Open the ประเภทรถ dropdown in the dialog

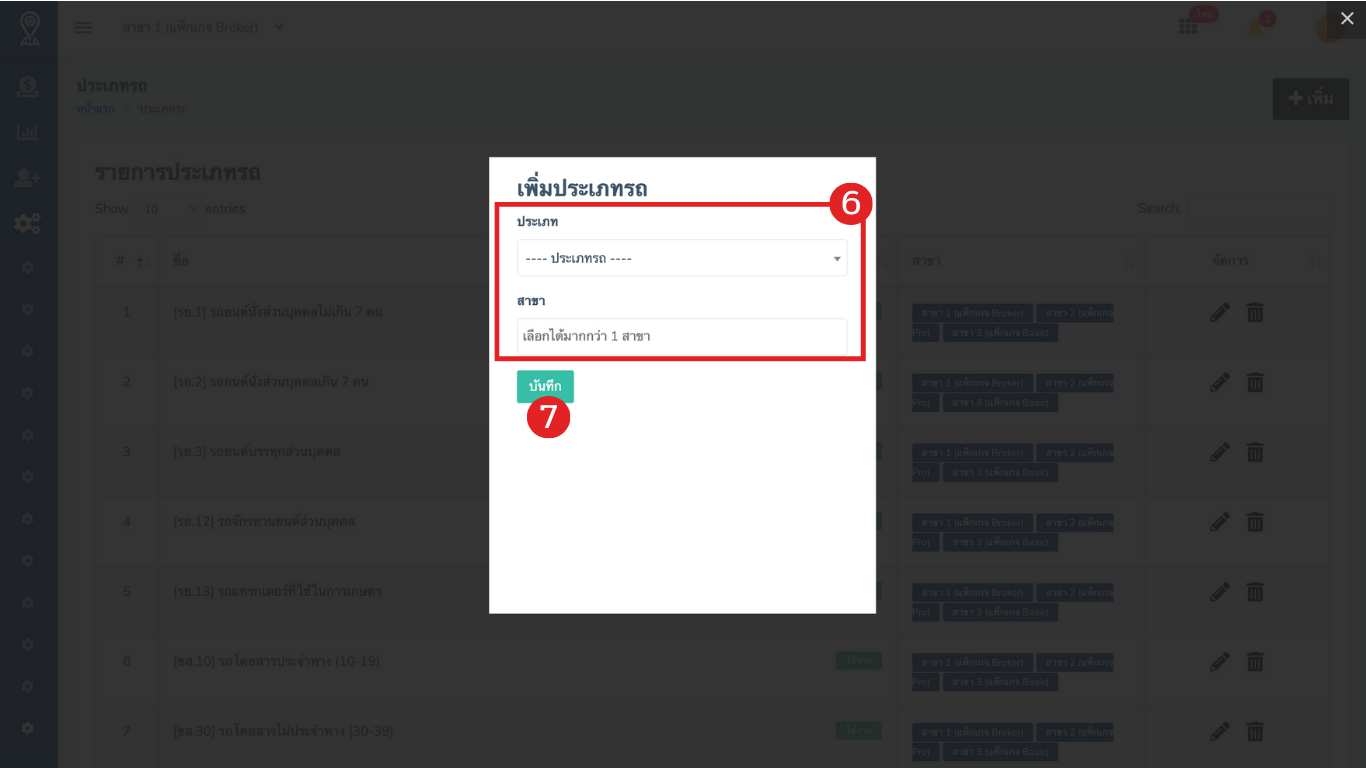coord(682,258)
